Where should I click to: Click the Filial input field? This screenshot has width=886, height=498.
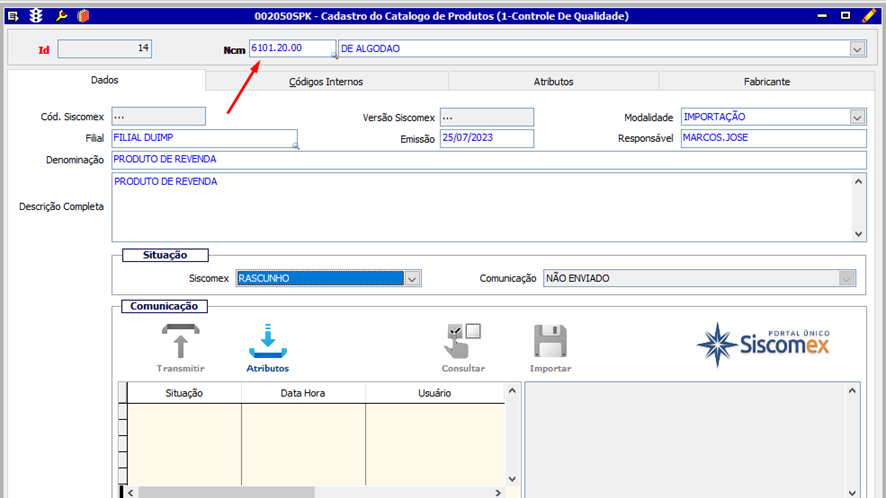[204, 138]
